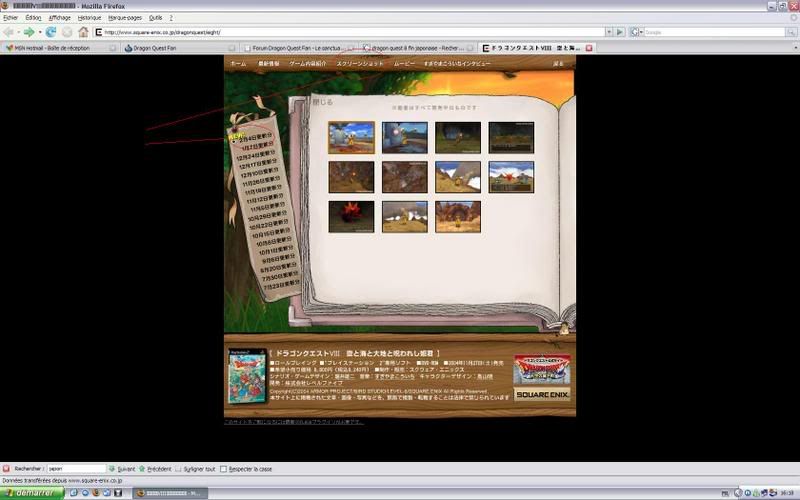Close the find bar with its red X

pyautogui.click(x=6, y=468)
